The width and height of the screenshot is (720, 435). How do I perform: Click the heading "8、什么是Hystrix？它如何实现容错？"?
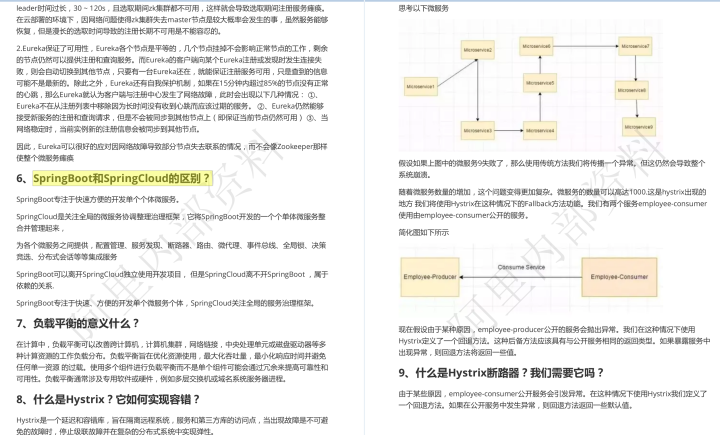(108, 399)
